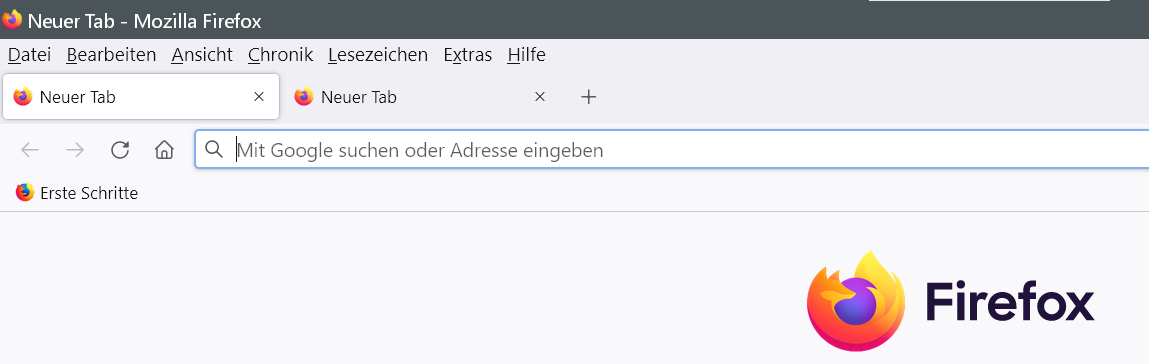Click the Firefox logo on the page
The image size is (1149, 364).
point(950,301)
